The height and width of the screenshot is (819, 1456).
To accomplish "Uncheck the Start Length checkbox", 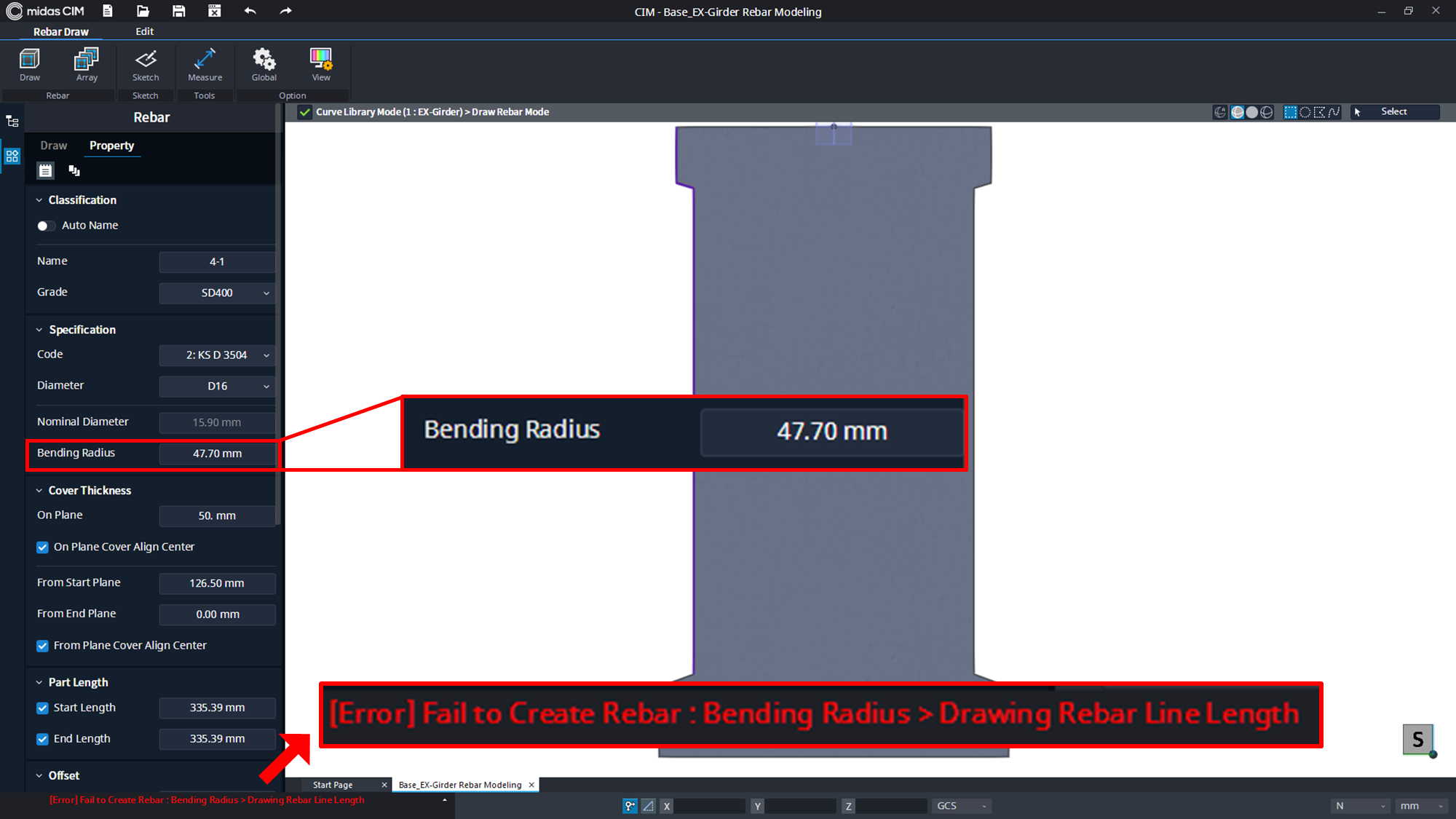I will pyautogui.click(x=43, y=708).
